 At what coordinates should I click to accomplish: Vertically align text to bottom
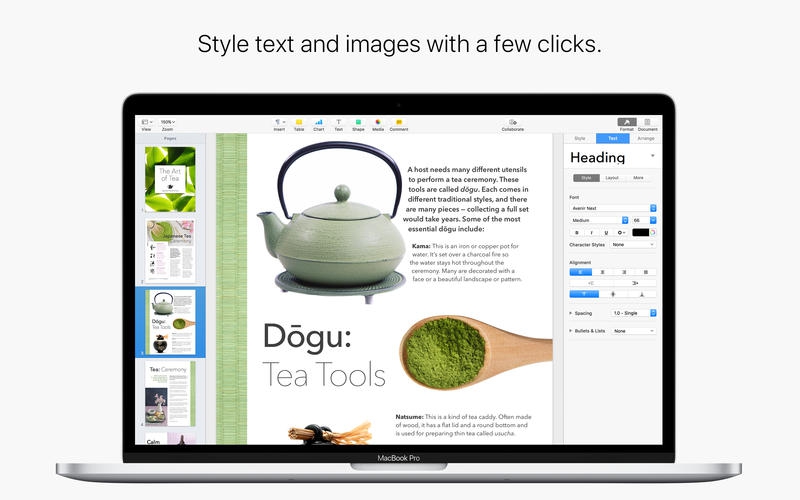tap(642, 294)
